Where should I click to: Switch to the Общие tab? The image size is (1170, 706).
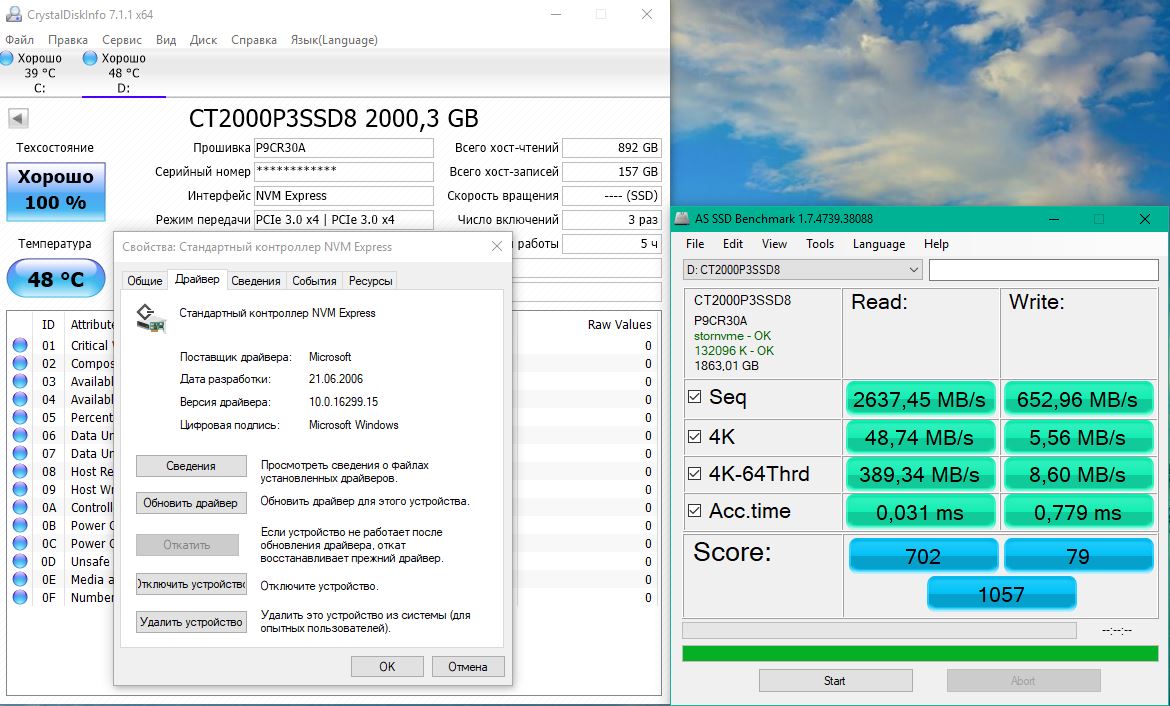[145, 281]
